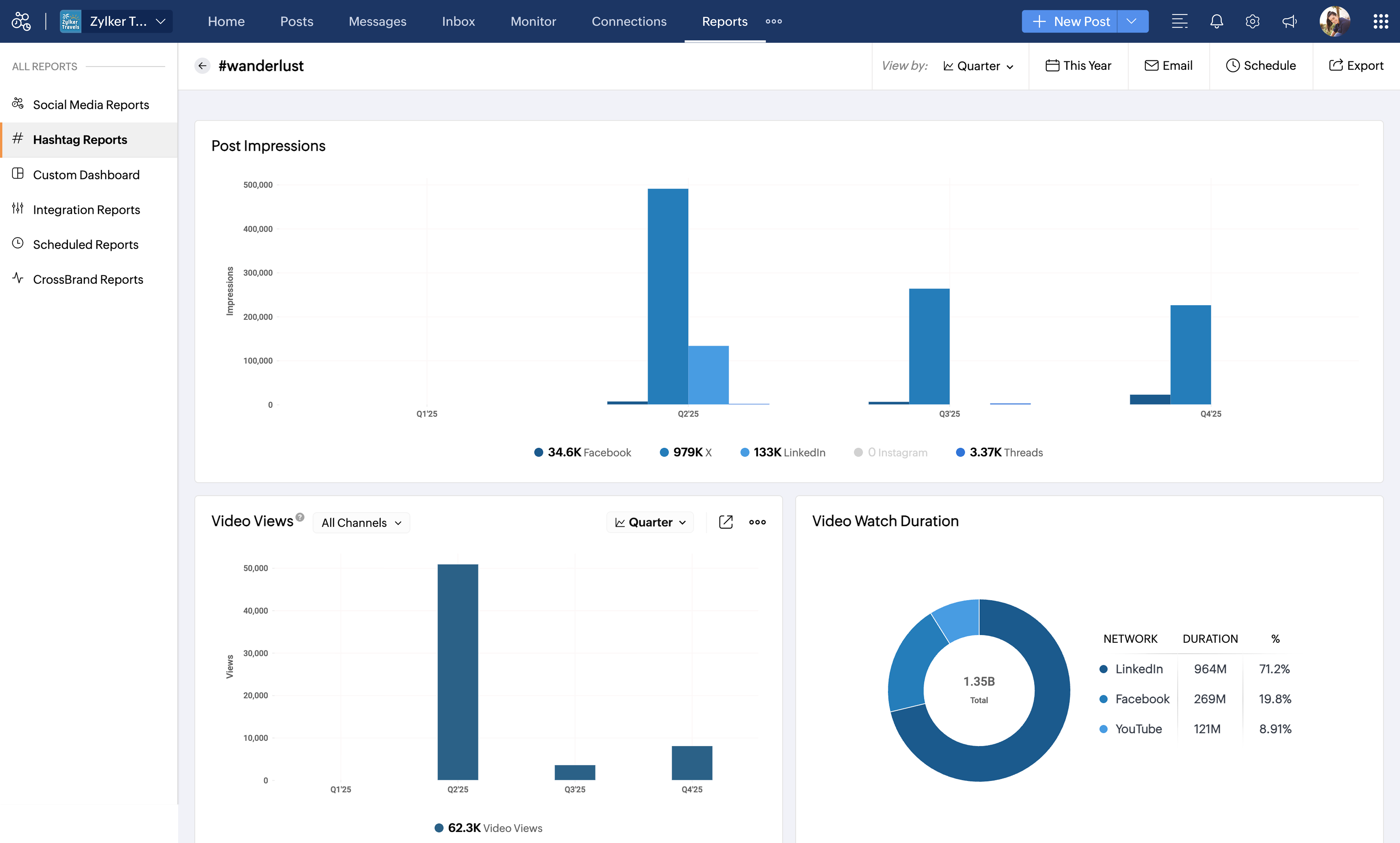Open Scheduled Reports in sidebar

tap(85, 244)
